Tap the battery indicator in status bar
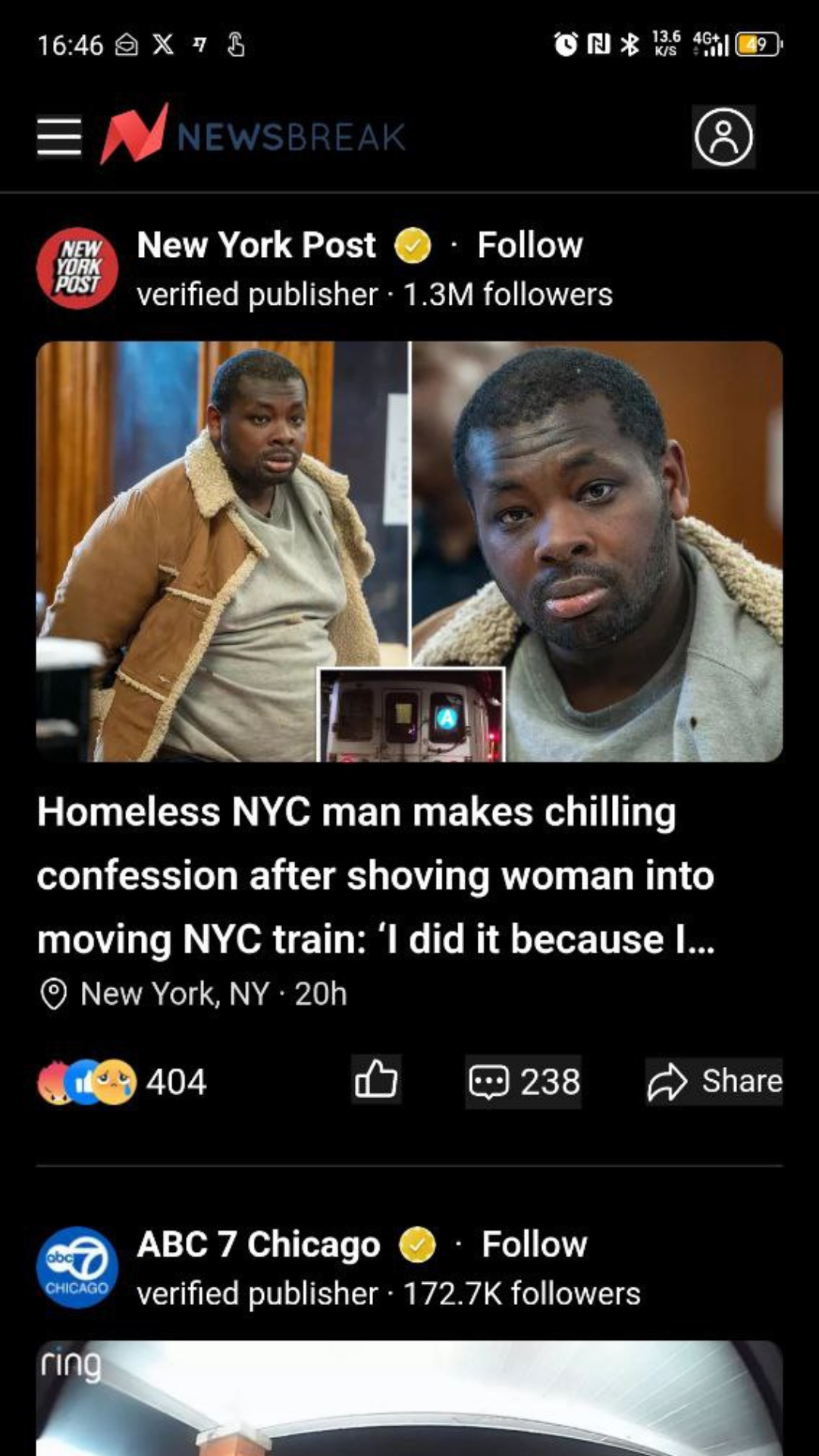Viewport: 819px width, 1456px height. click(758, 45)
